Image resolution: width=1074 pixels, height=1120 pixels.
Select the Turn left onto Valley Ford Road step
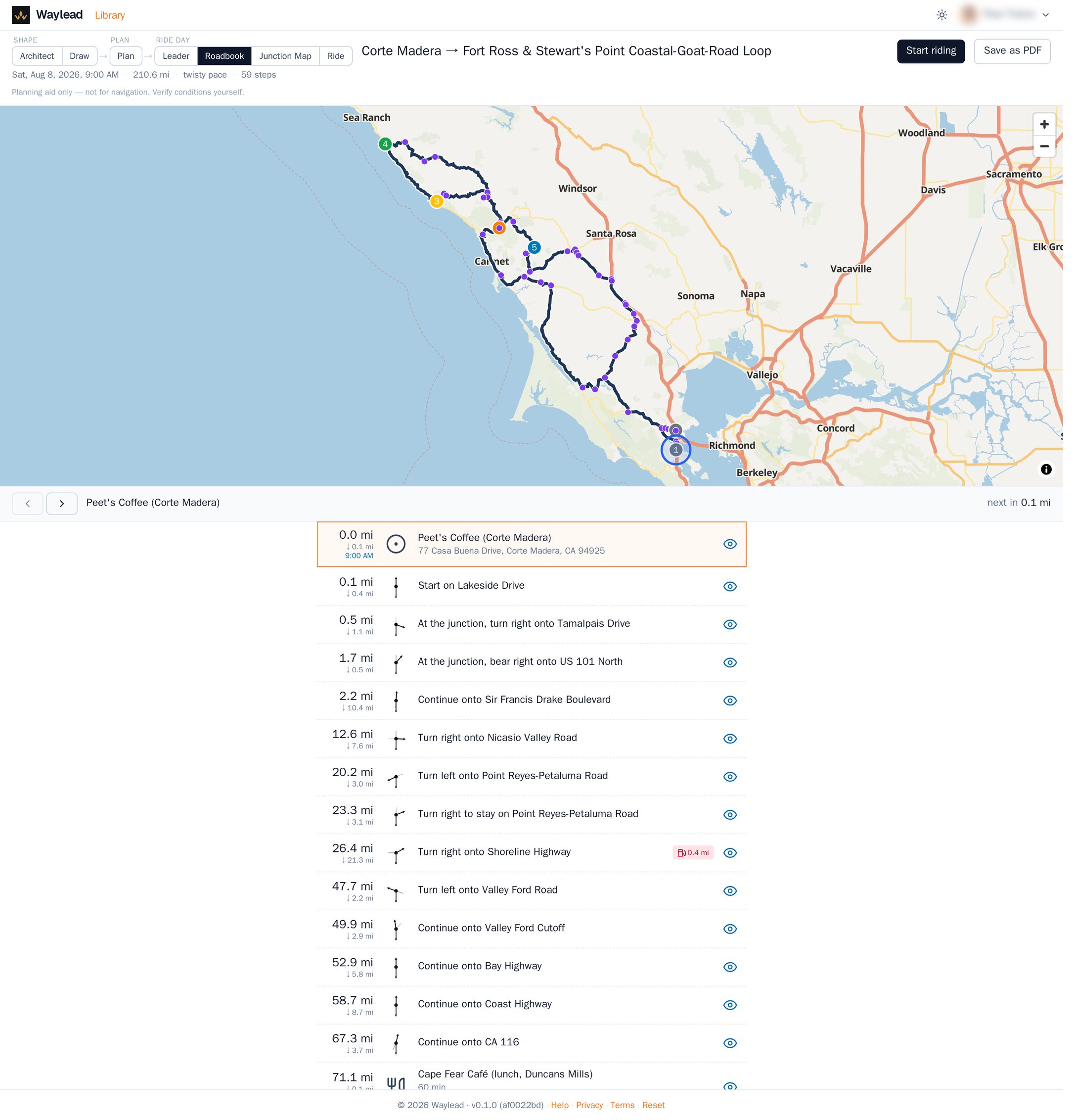[531, 891]
